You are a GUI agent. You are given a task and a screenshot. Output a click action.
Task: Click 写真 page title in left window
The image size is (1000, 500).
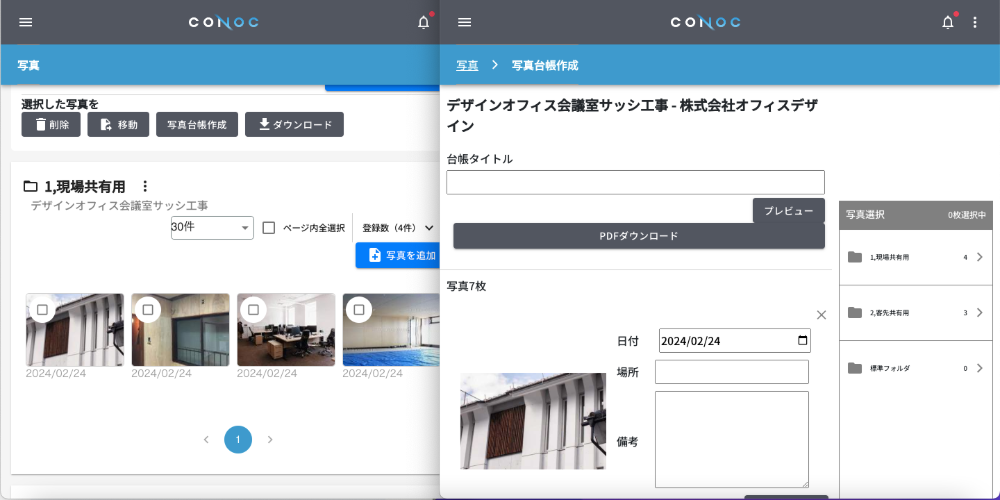coord(29,65)
